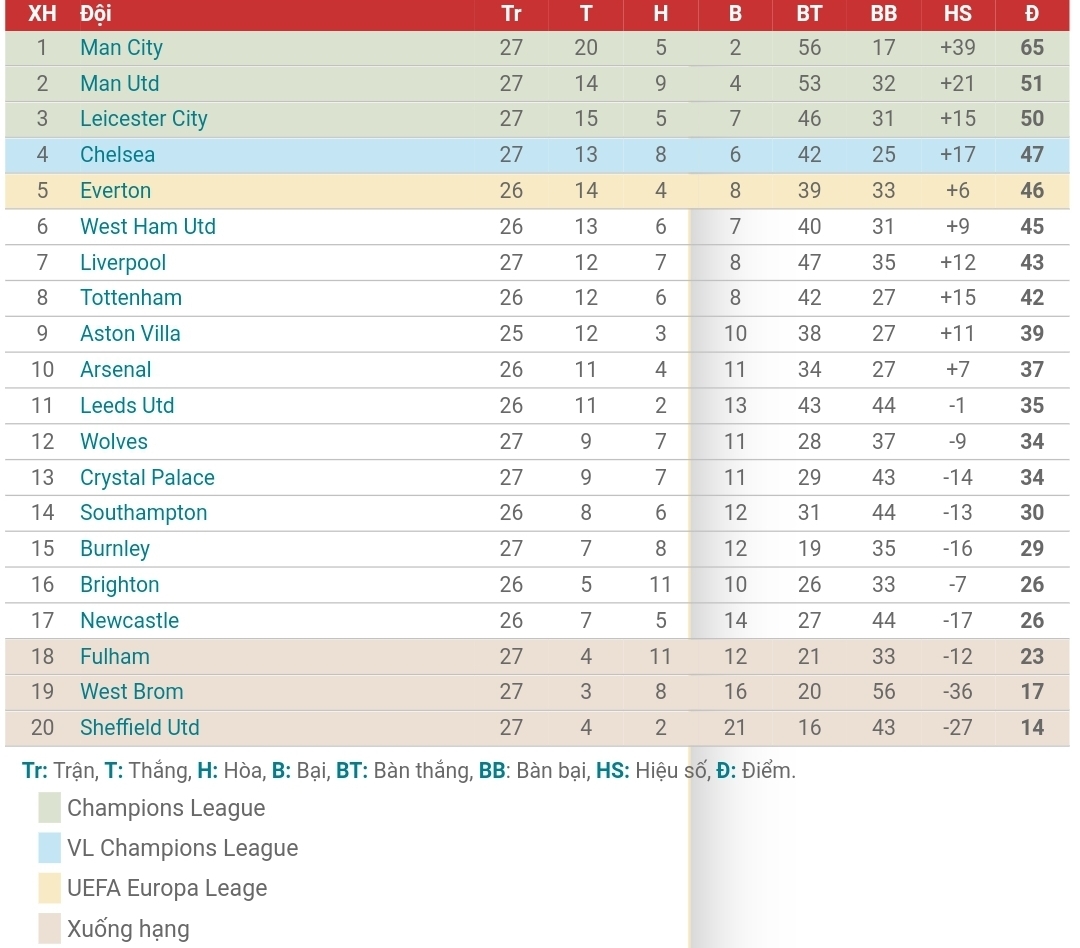Select Chelsea in the standings
Image resolution: width=1080 pixels, height=948 pixels.
pyautogui.click(x=117, y=155)
